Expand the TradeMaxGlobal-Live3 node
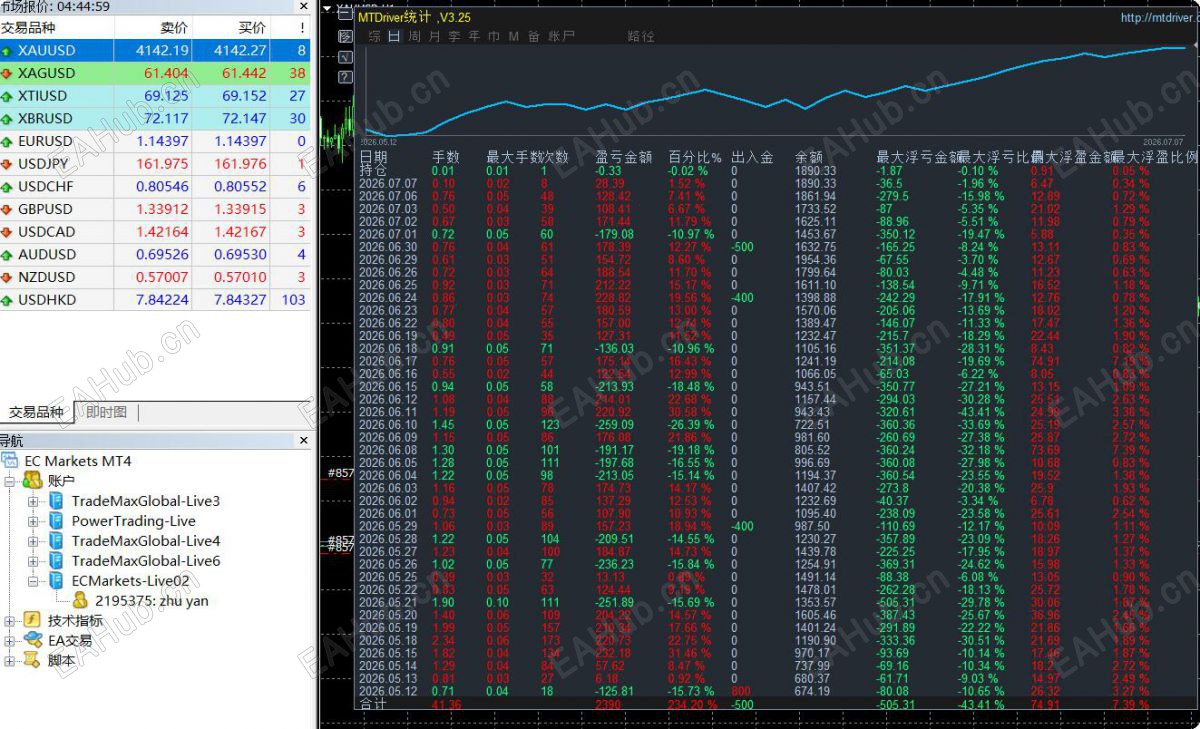 click(x=33, y=501)
